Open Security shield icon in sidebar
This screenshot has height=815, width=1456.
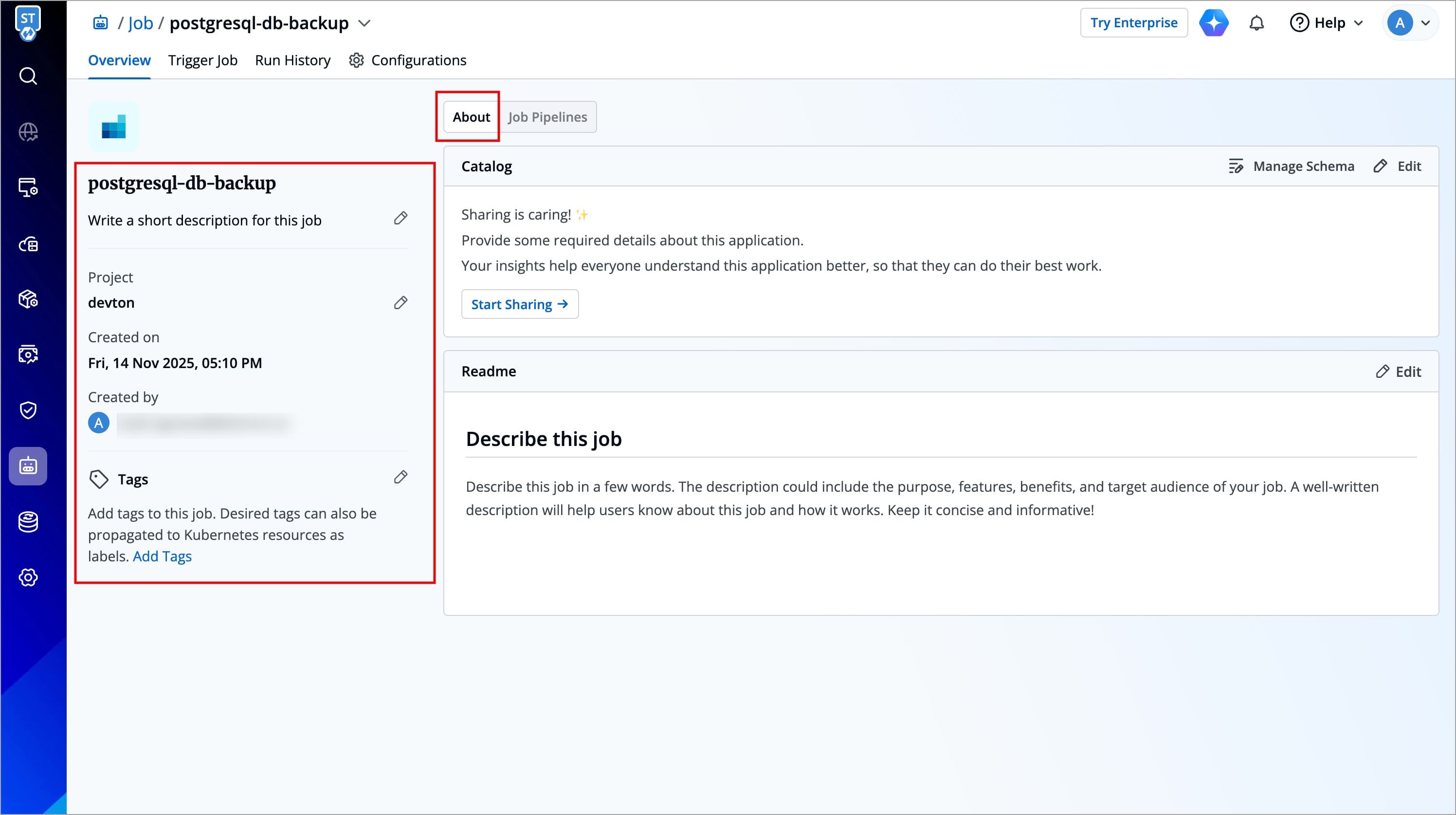click(28, 410)
